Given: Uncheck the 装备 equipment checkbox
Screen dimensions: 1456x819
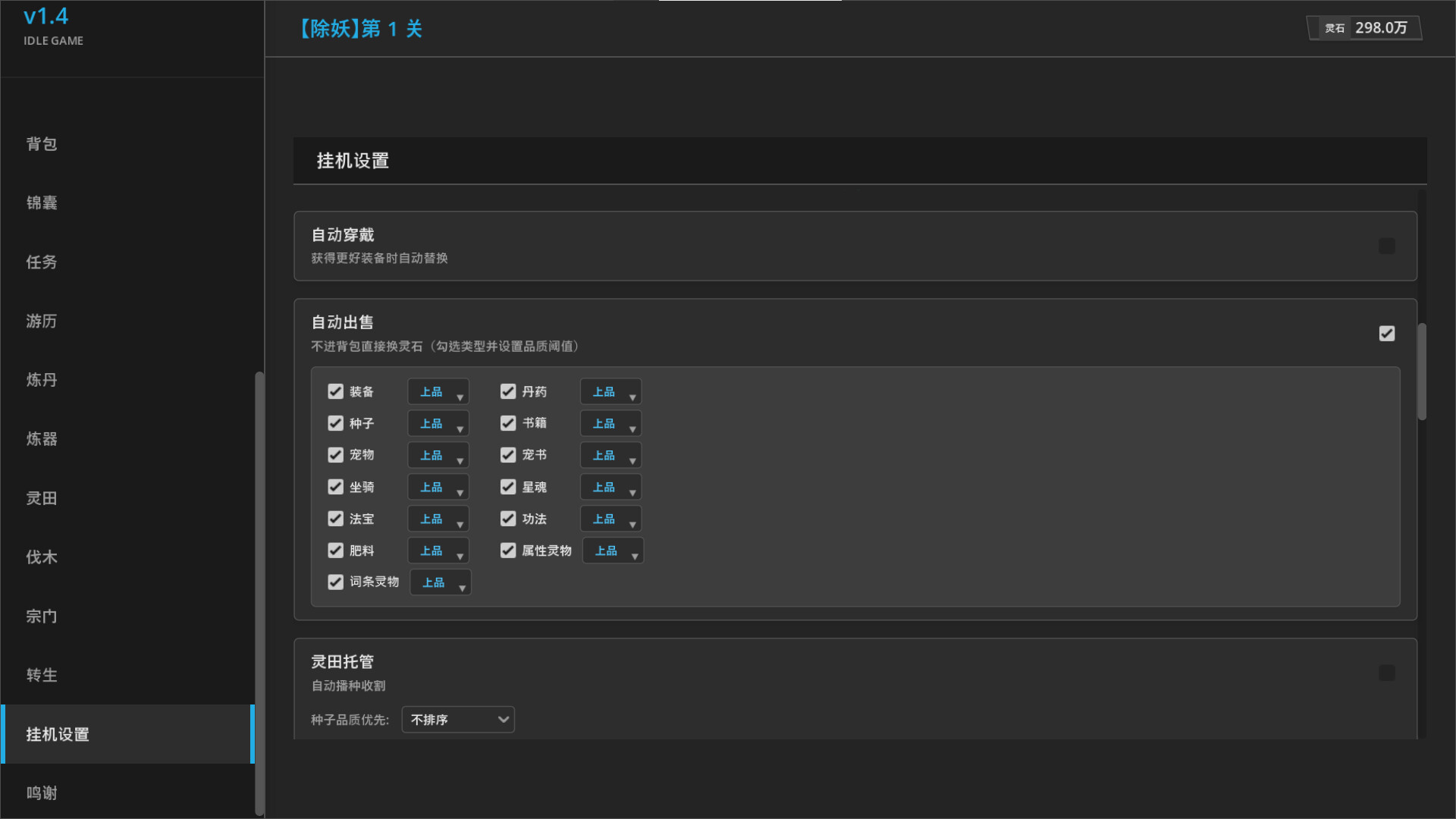Looking at the screenshot, I should click(x=335, y=391).
